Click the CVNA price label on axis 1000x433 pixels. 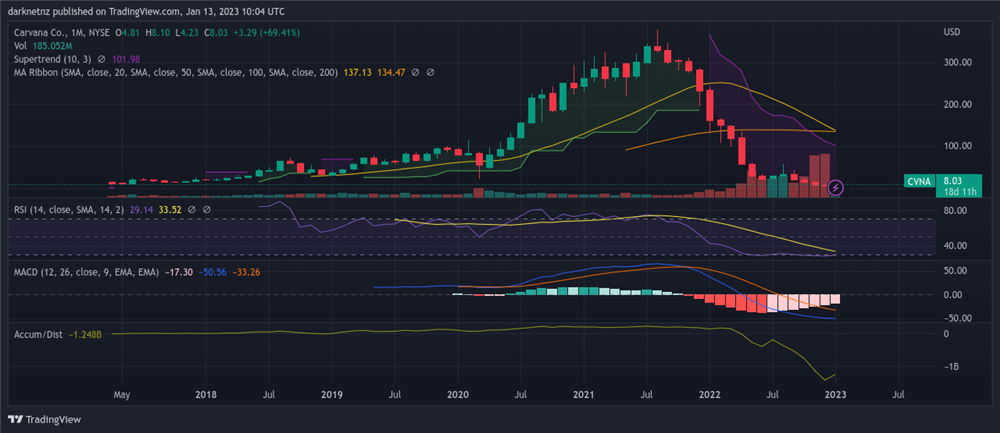pos(919,181)
